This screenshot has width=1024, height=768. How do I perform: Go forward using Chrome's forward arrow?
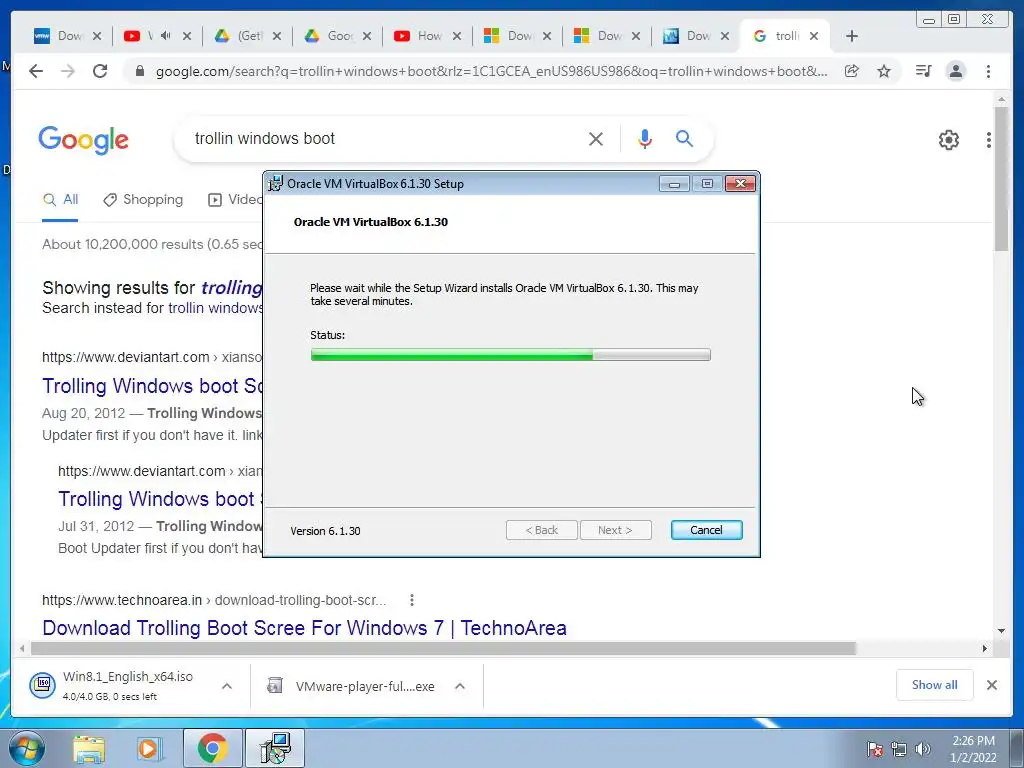click(x=68, y=71)
